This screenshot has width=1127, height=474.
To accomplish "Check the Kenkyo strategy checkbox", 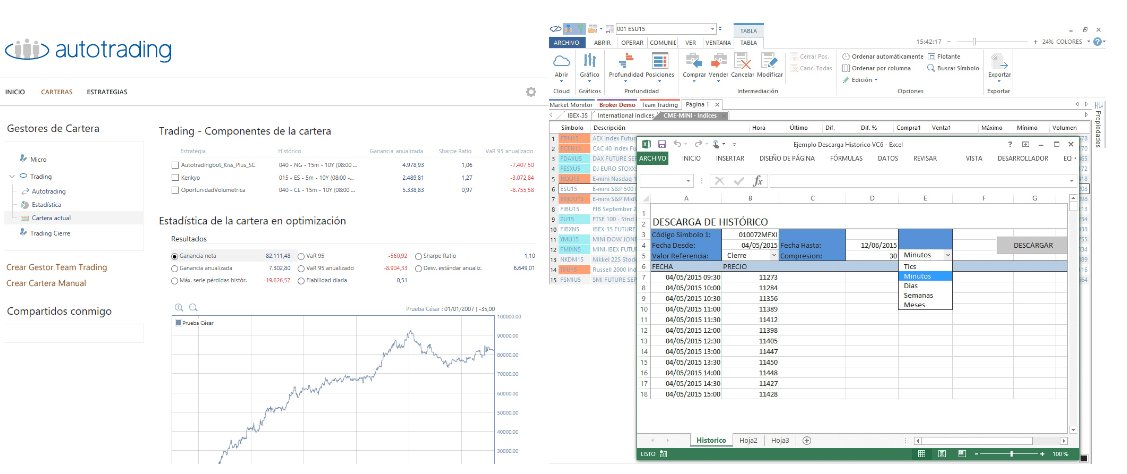I will click(x=175, y=177).
